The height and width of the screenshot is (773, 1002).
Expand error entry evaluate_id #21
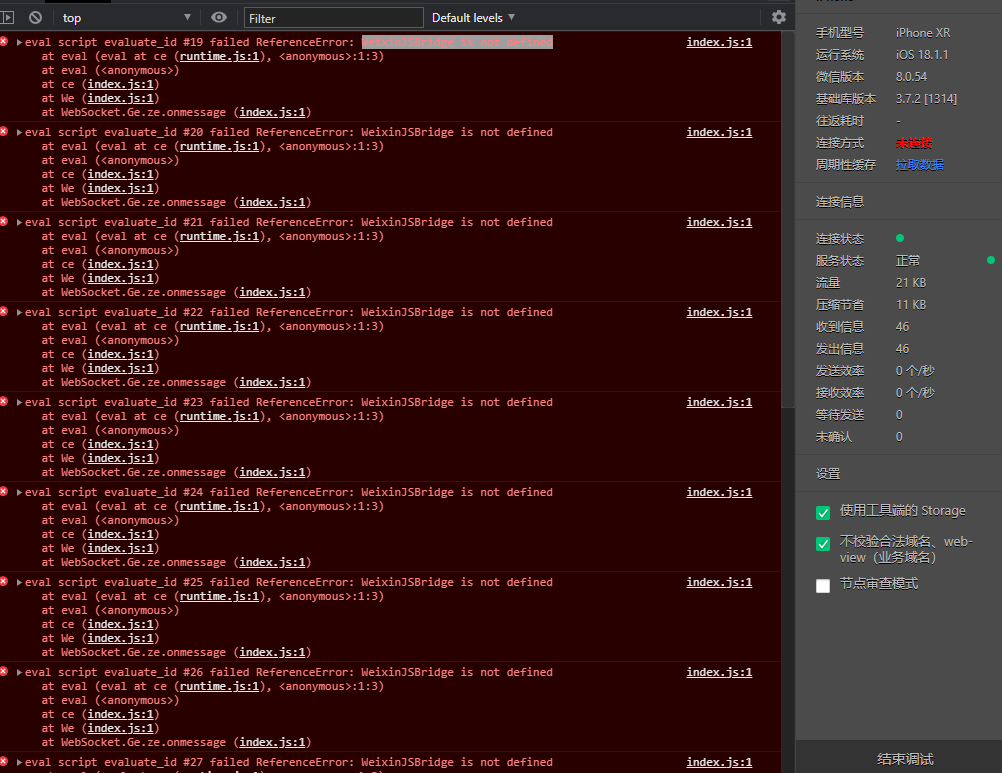coord(20,222)
